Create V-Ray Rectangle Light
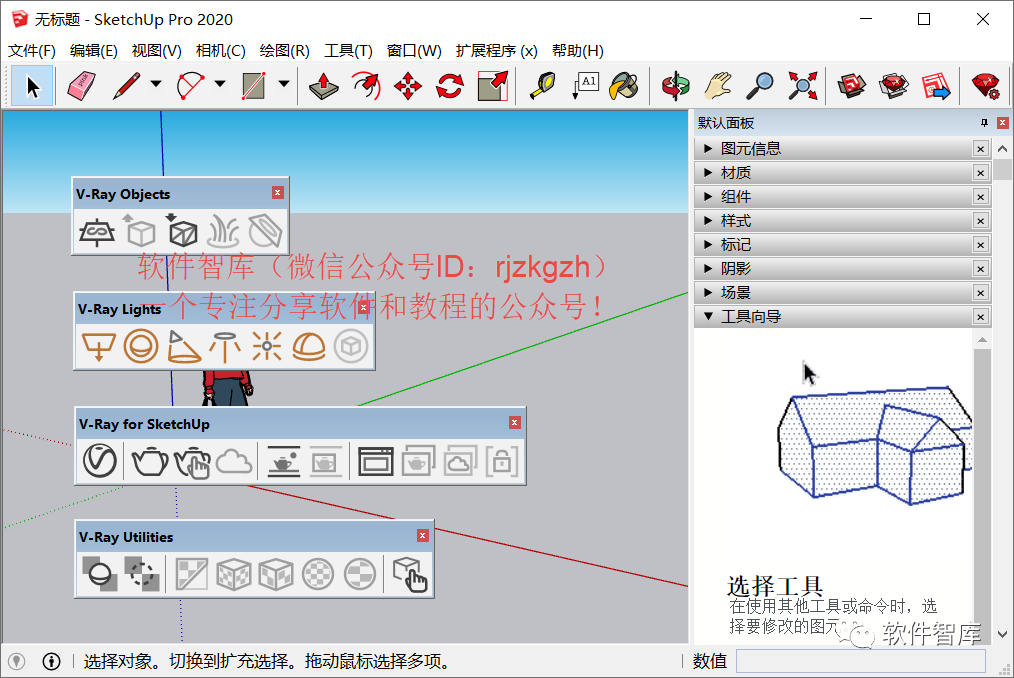This screenshot has height=678, width=1014. coord(98,346)
